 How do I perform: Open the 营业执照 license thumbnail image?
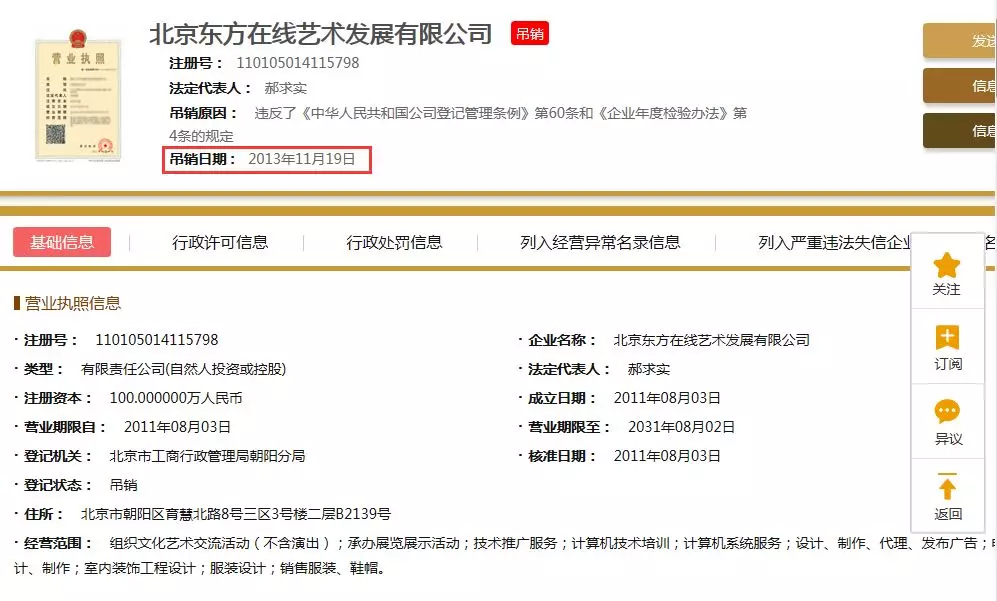click(x=77, y=99)
